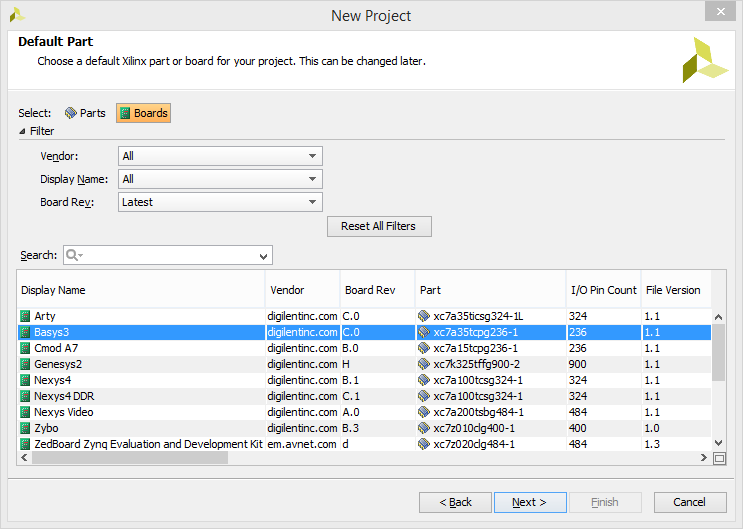743x529 pixels.
Task: Click chip icon beside xc7a15tcpg236-1
Action: (424, 348)
